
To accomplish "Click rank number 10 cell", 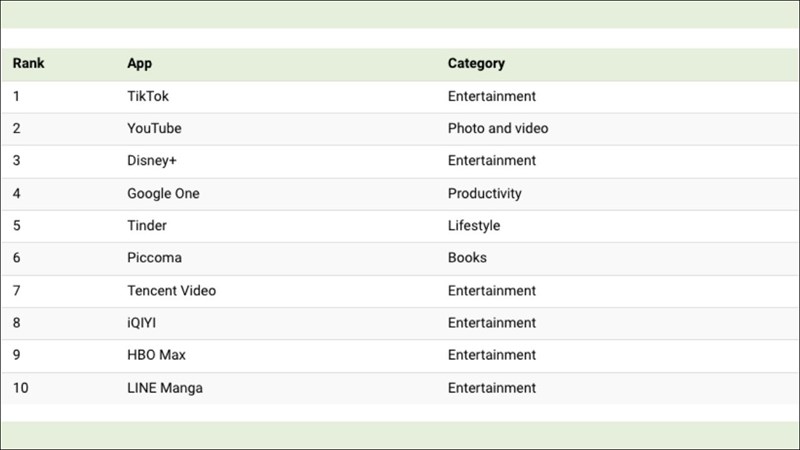I will tap(21, 388).
